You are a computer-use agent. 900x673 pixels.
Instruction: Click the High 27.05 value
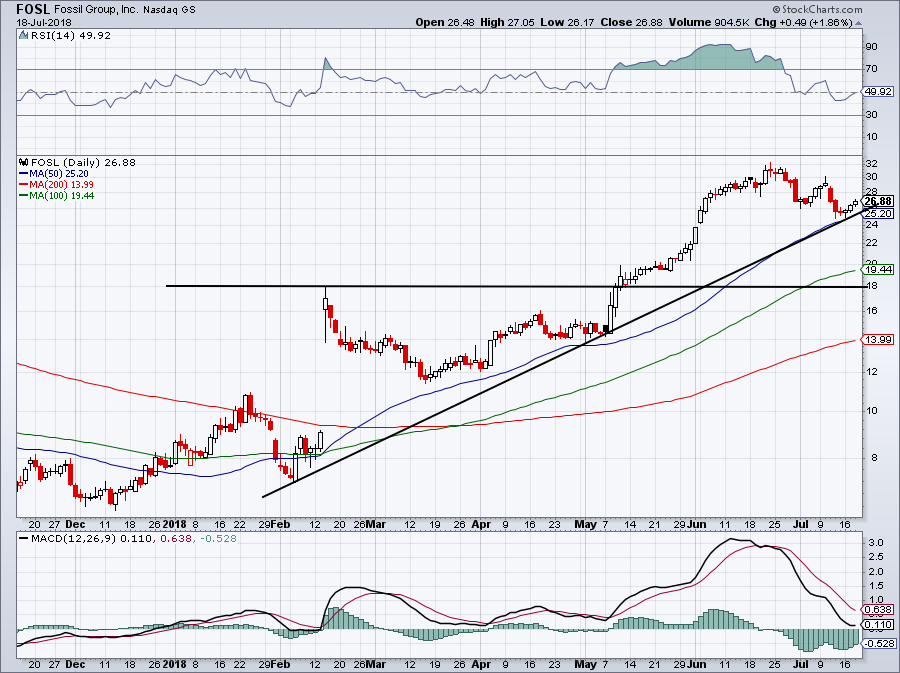pyautogui.click(x=507, y=22)
